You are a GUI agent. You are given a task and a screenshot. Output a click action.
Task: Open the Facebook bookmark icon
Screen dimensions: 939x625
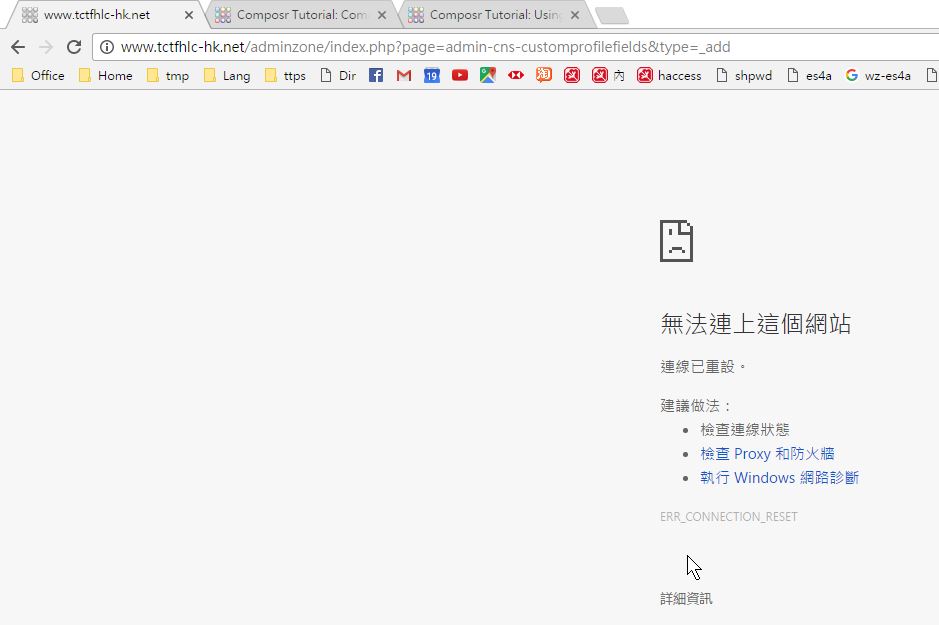click(x=376, y=75)
